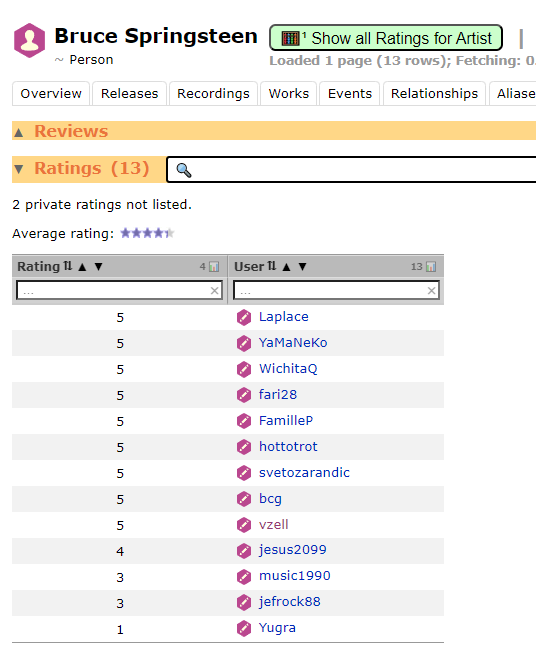
Task: Clear the User filter with its X
Action: [431, 290]
